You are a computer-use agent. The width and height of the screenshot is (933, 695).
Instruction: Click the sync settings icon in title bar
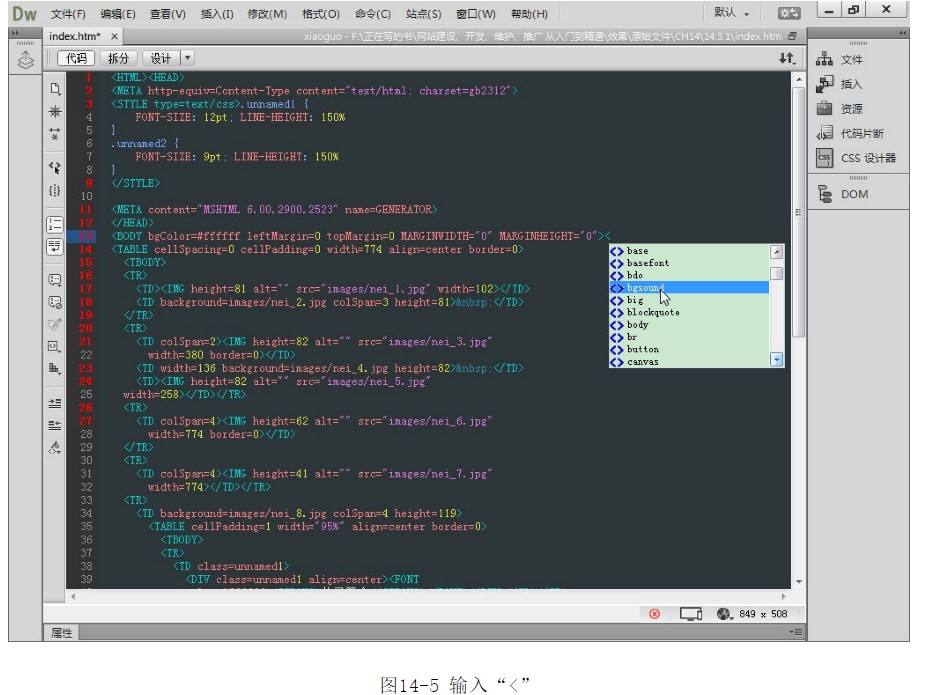(x=789, y=13)
